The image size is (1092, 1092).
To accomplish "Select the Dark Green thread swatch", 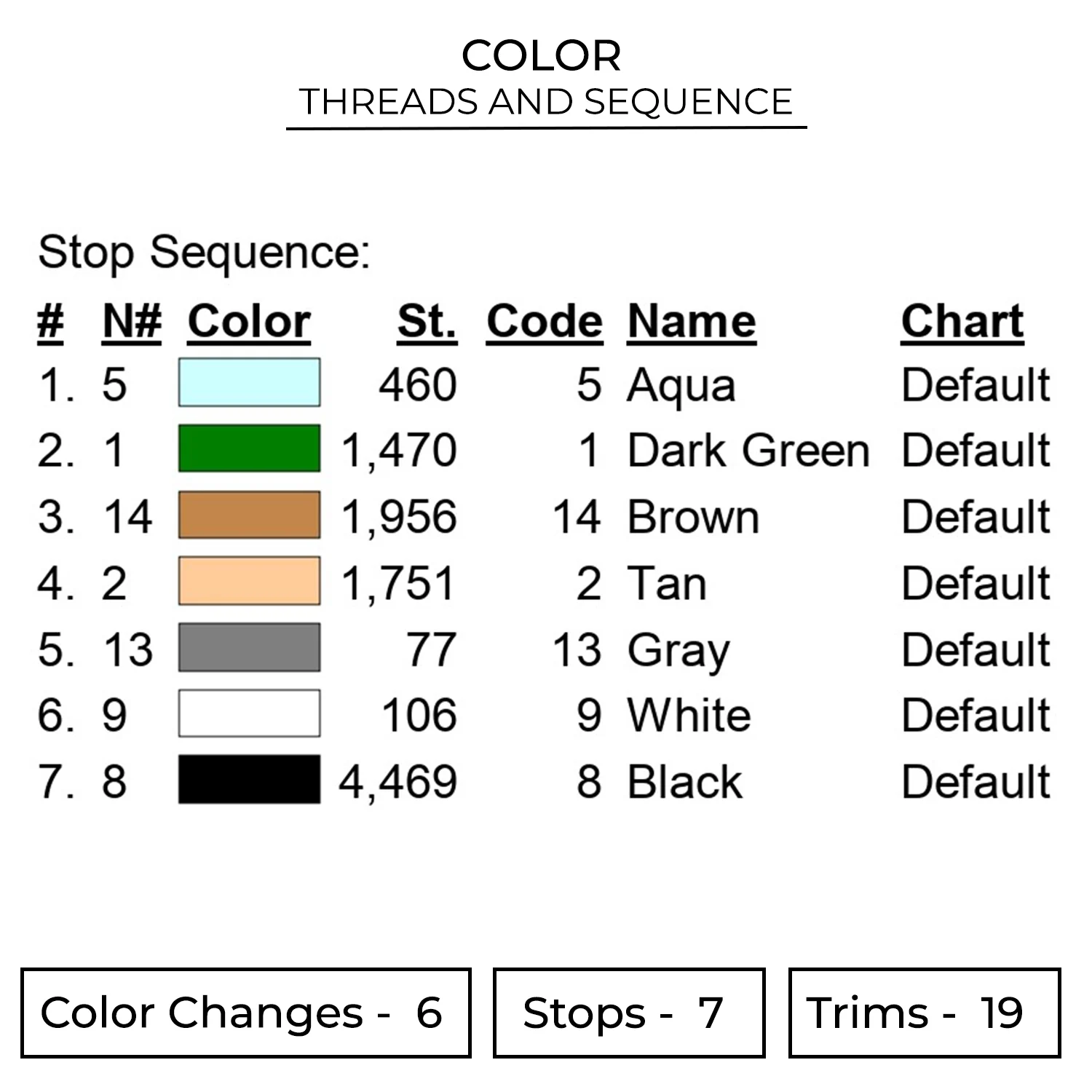I will pyautogui.click(x=249, y=448).
